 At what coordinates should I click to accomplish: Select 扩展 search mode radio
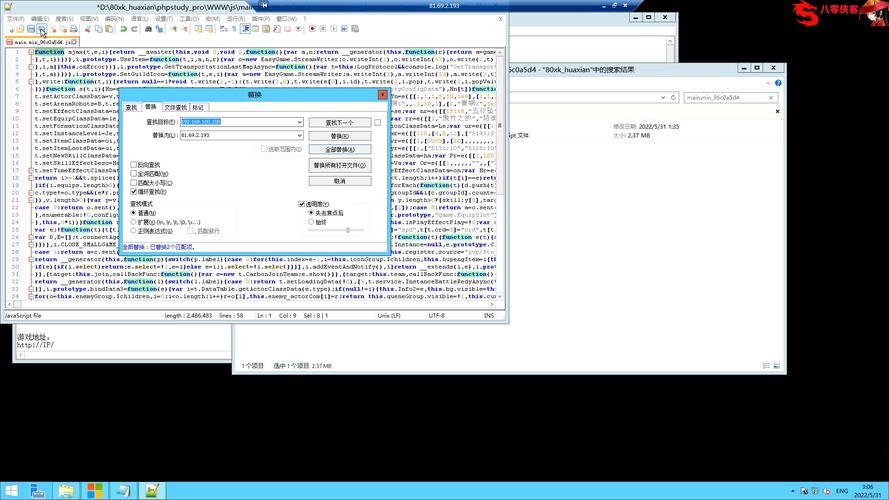pos(134,222)
